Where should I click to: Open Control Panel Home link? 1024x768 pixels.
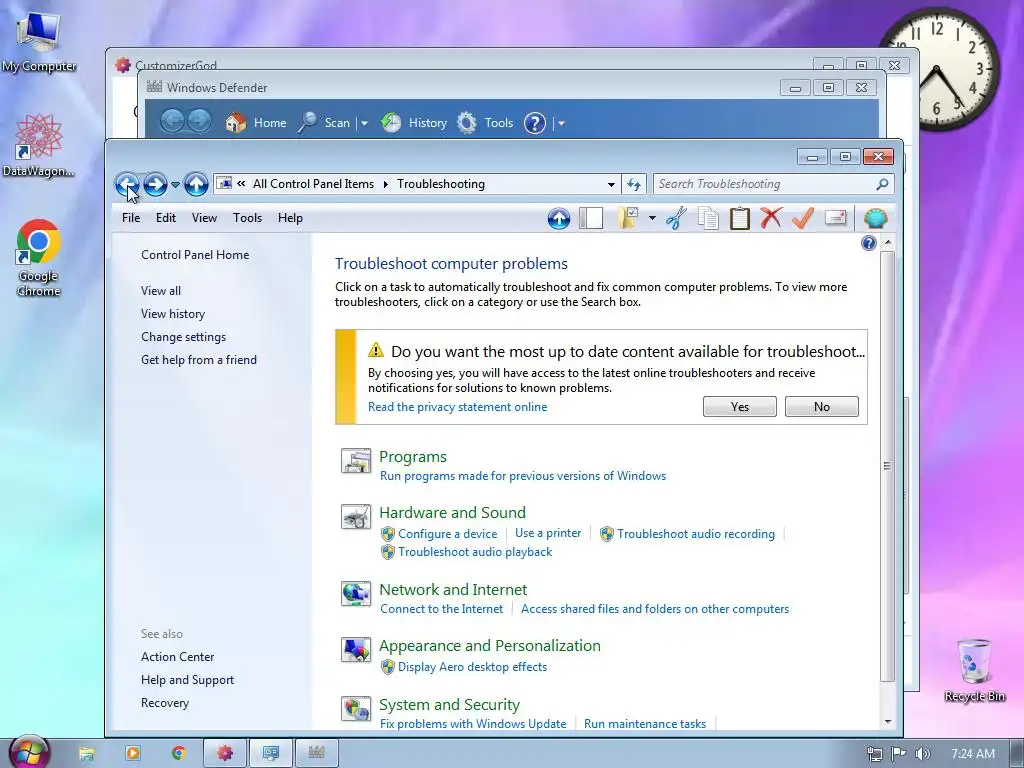(x=195, y=255)
